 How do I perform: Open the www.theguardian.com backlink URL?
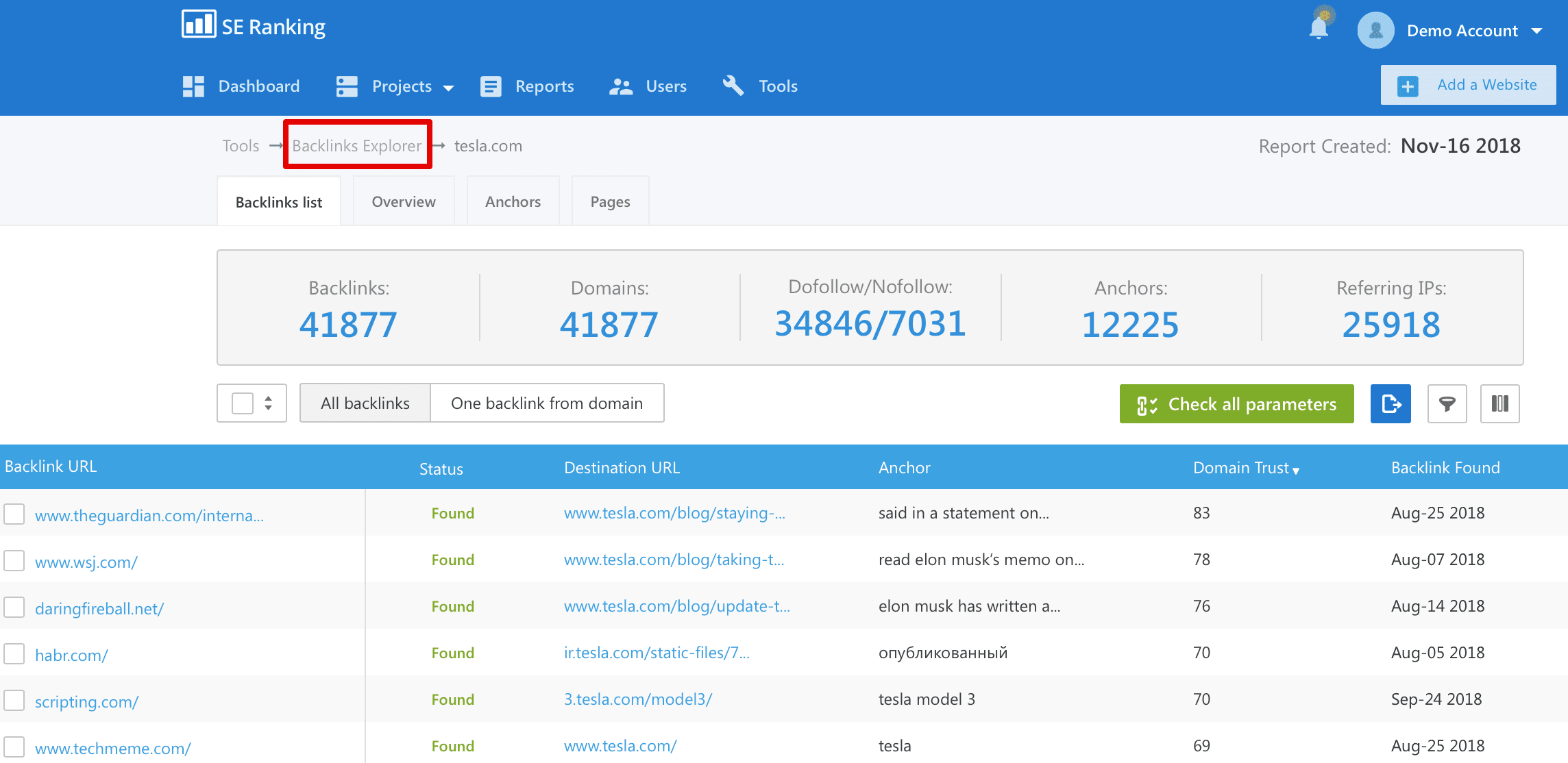click(149, 515)
